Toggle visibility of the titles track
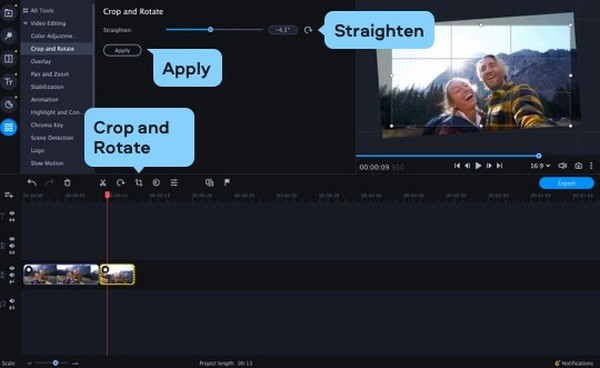This screenshot has height=368, width=600. click(12, 213)
